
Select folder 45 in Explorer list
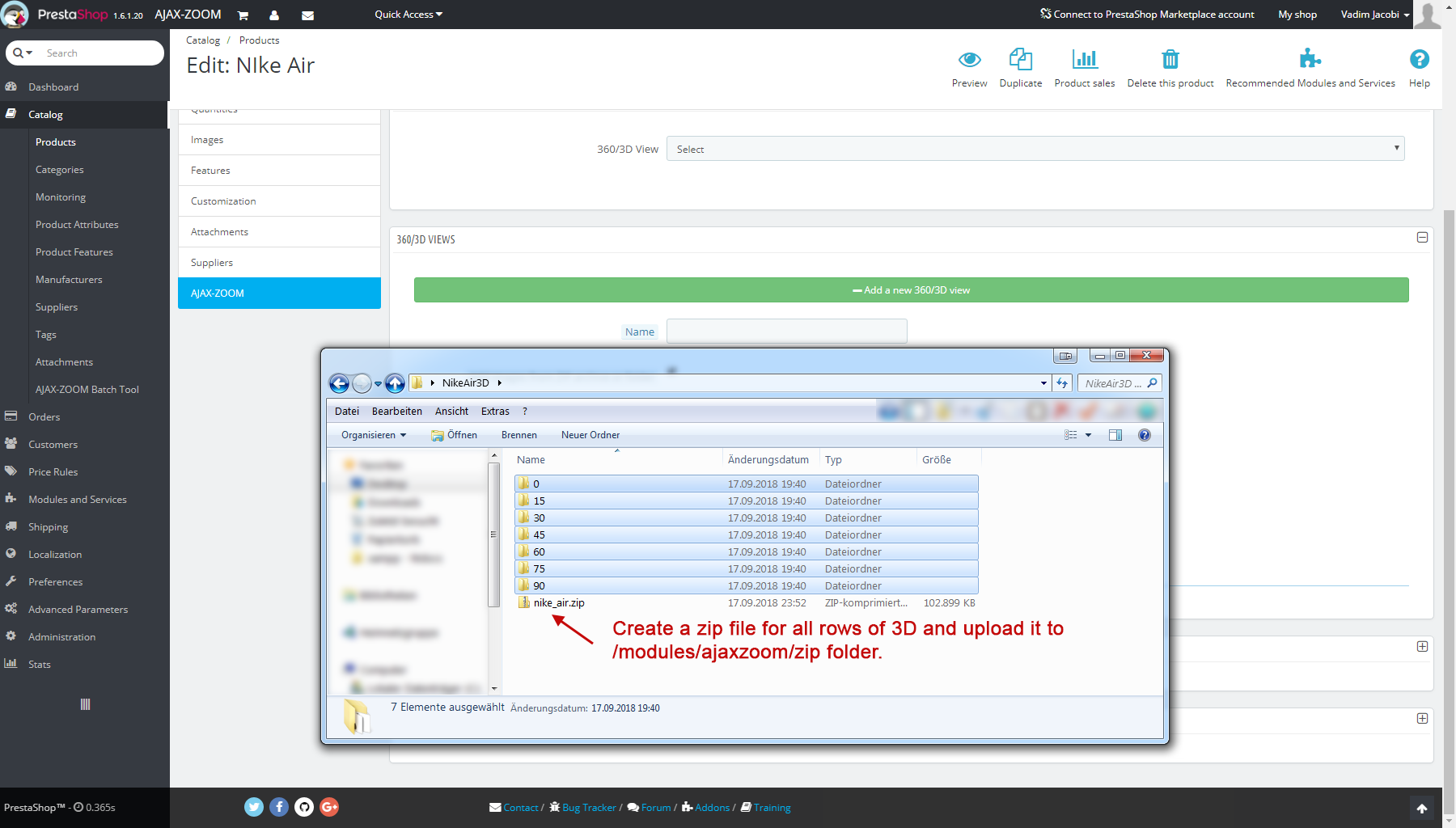(x=747, y=535)
